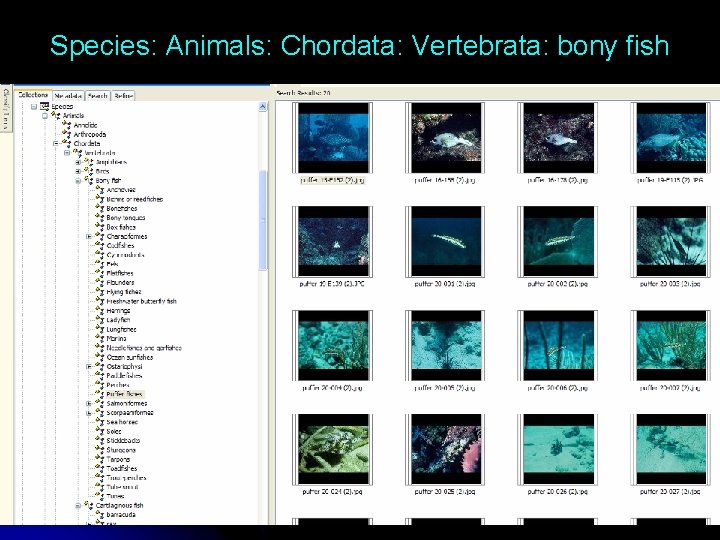The height and width of the screenshot is (540, 720).
Task: Click the node icon beside Birds
Action: click(89, 171)
